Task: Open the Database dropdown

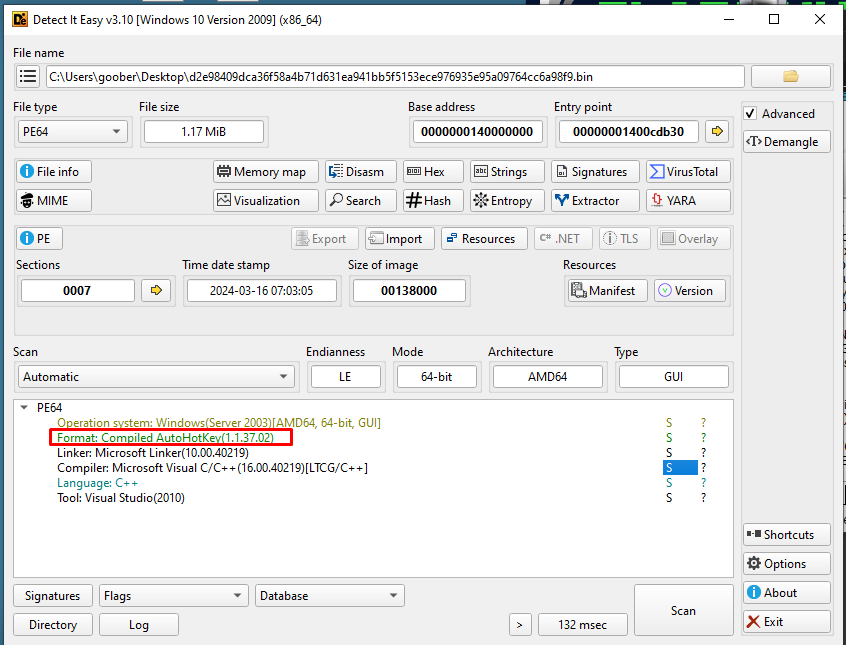Action: point(329,596)
